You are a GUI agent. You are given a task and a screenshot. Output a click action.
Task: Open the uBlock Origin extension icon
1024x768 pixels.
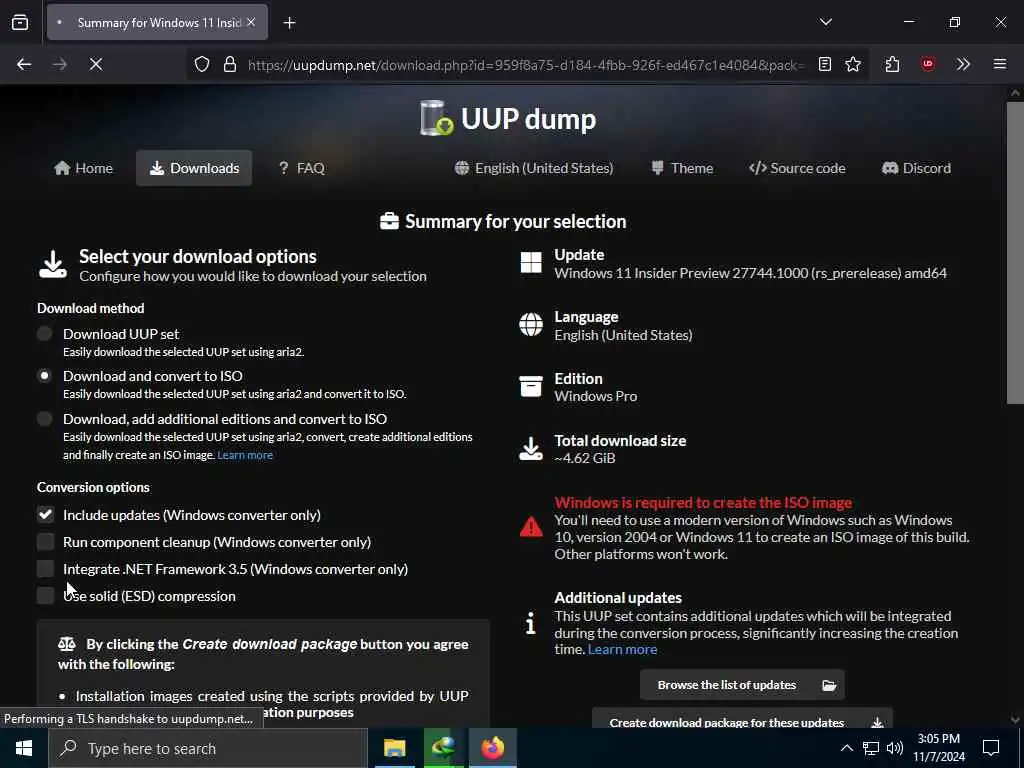pos(927,64)
